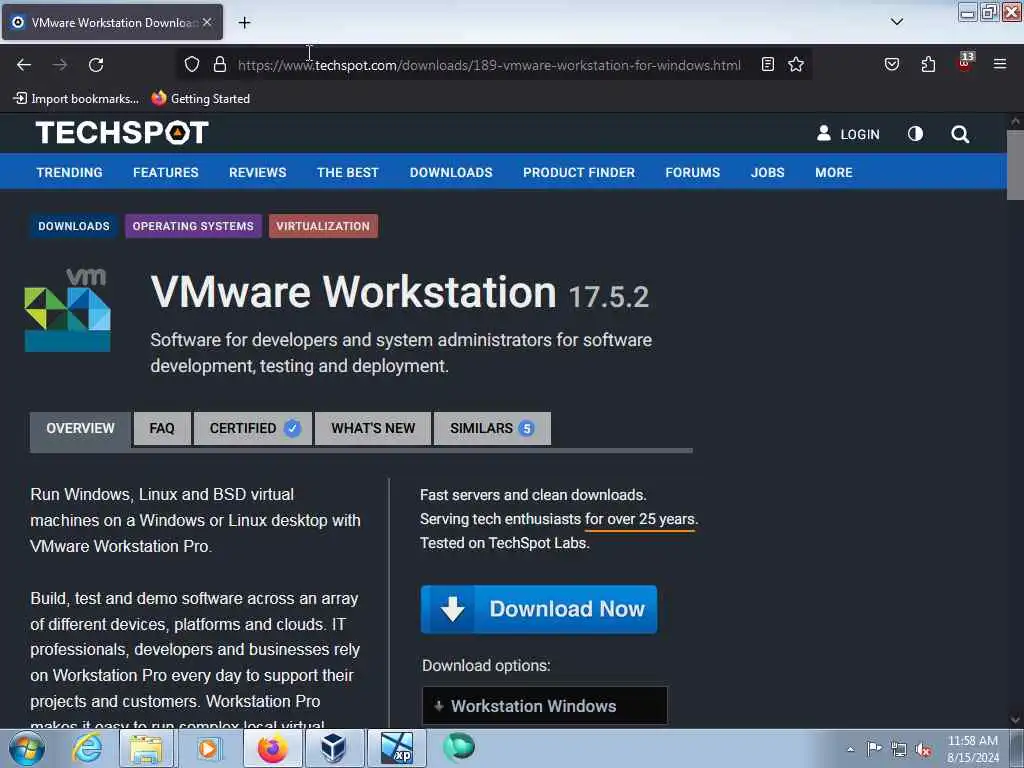The height and width of the screenshot is (768, 1024).
Task: Select the OVERVIEW tab
Action: point(80,428)
